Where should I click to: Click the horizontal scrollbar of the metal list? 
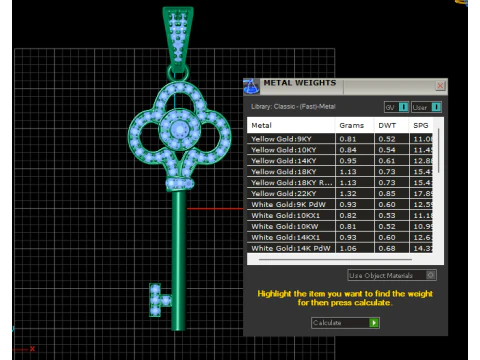(335, 259)
